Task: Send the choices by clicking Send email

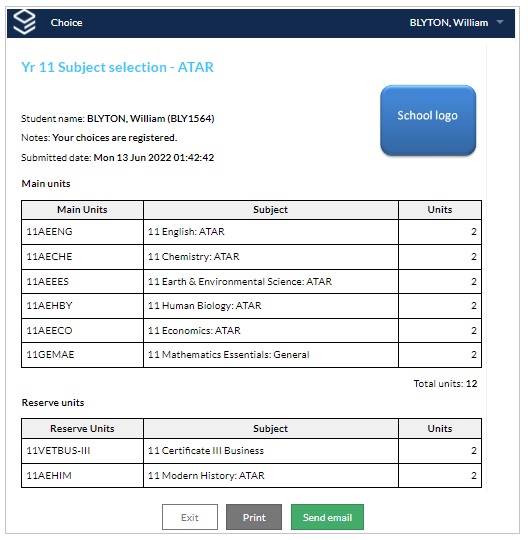Action: pos(327,517)
